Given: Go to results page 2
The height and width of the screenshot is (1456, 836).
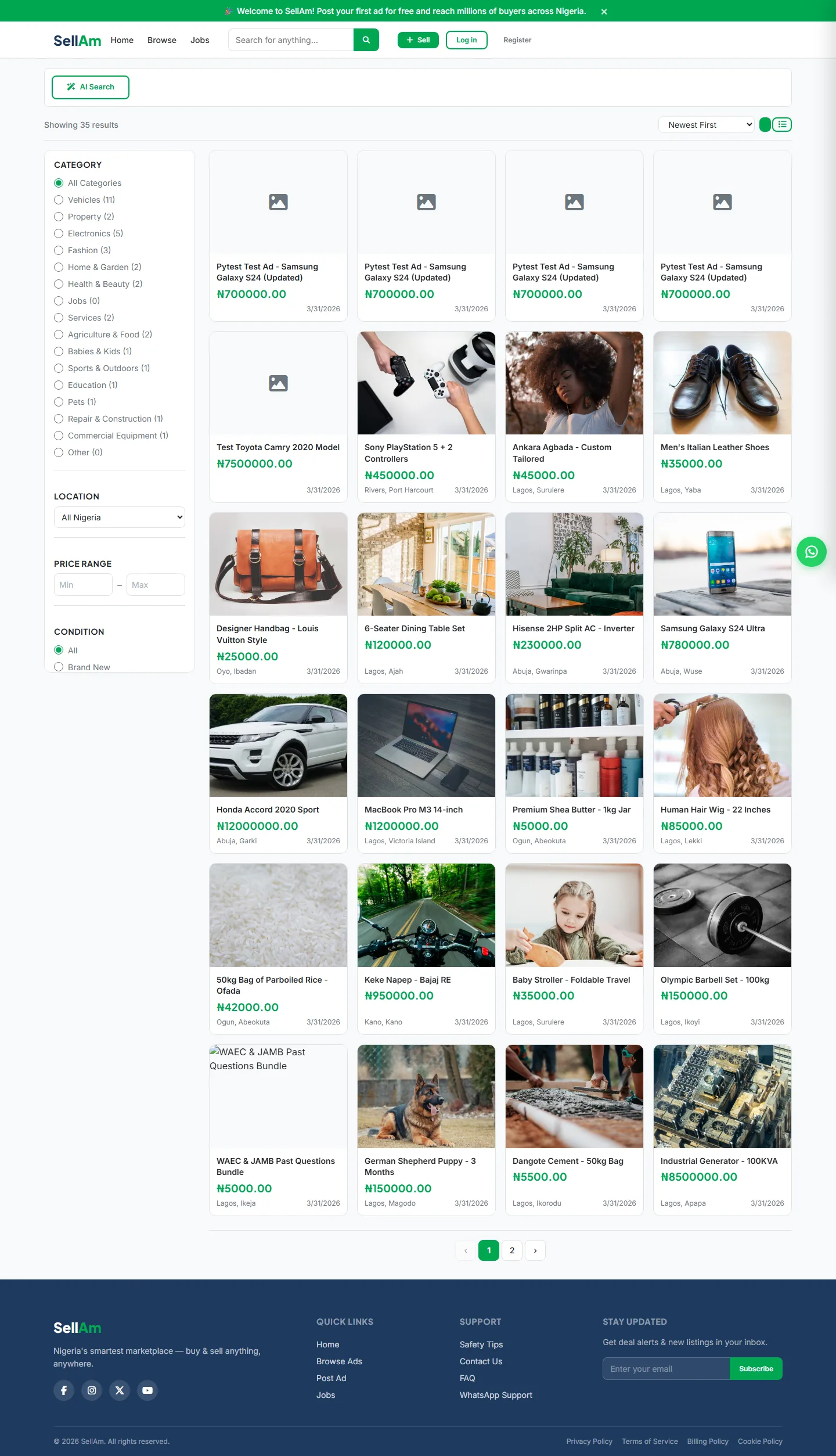Looking at the screenshot, I should tap(512, 1250).
